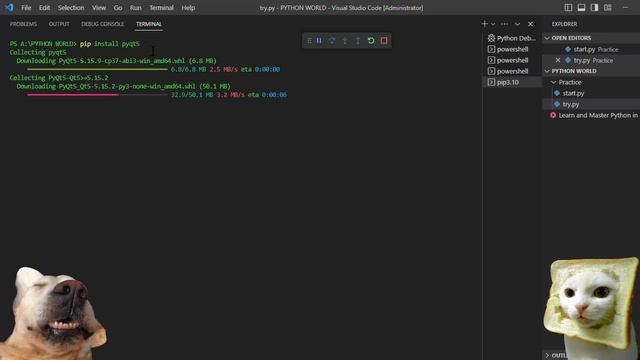
Task: Open the Edit menu
Action: (44, 8)
